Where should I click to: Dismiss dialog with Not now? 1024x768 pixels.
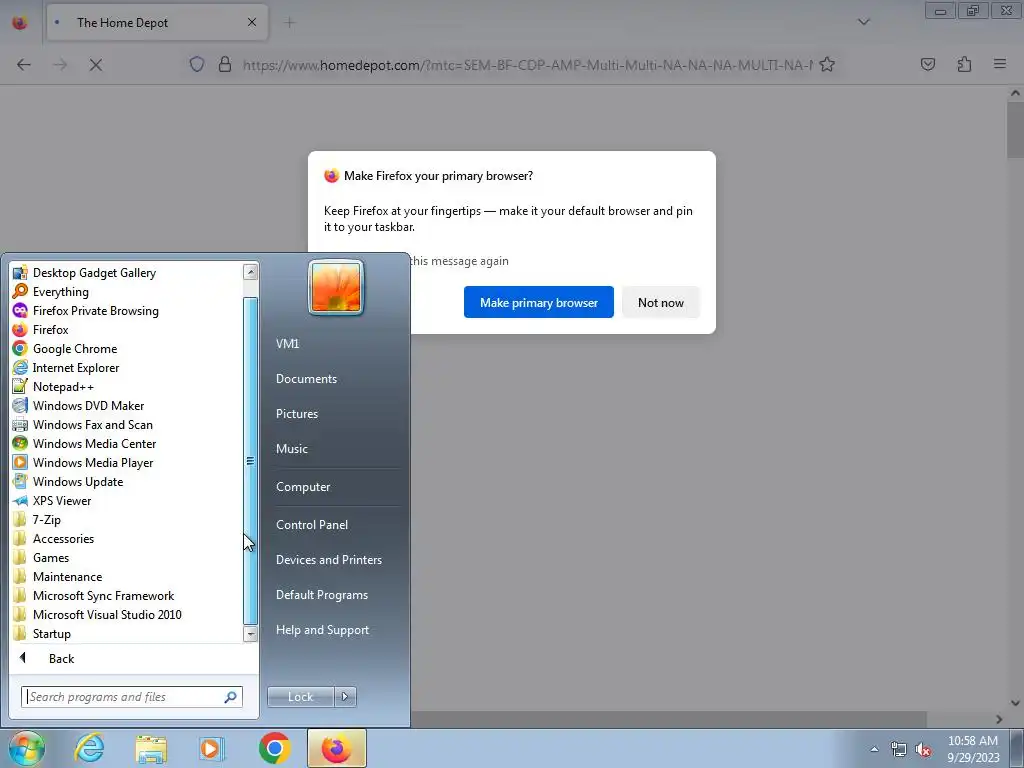(661, 302)
